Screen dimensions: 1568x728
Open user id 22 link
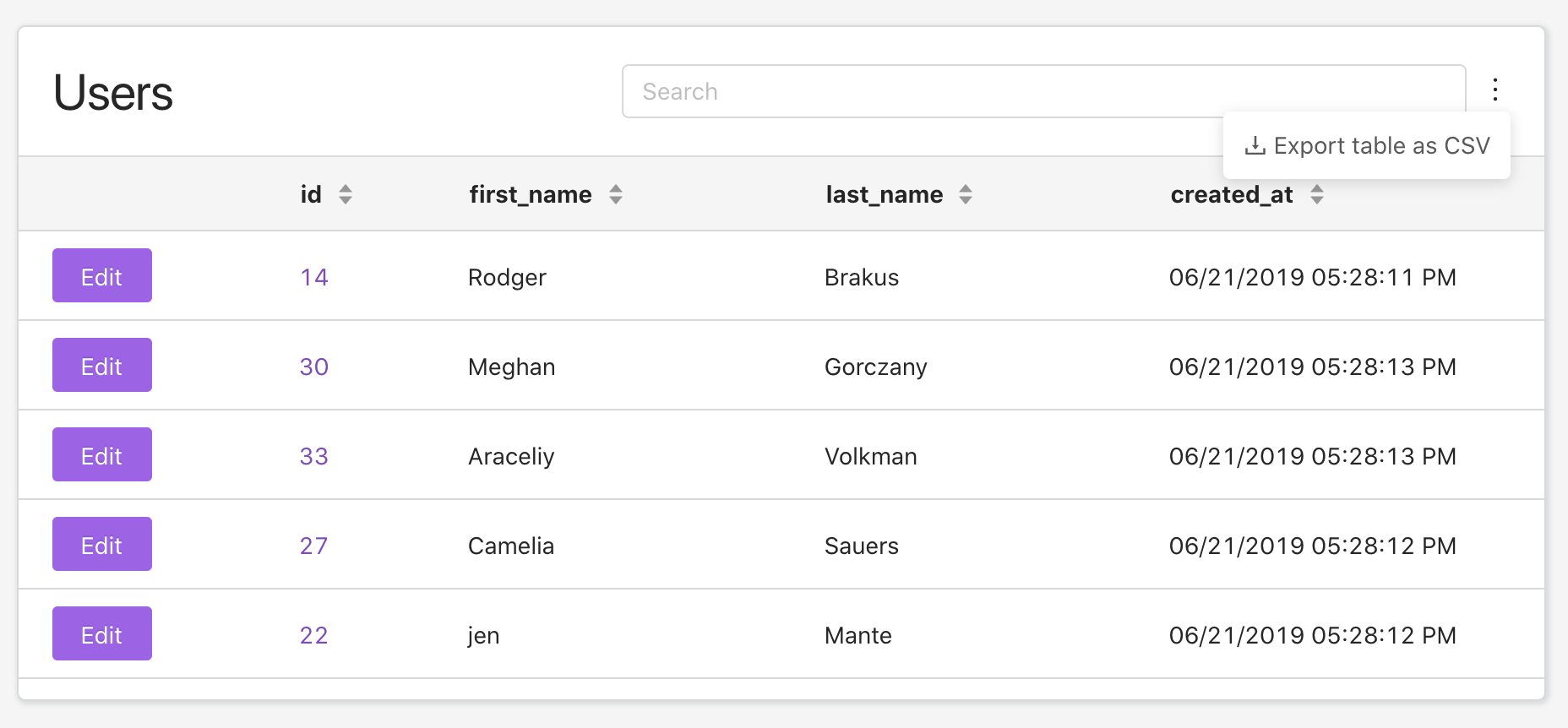pyautogui.click(x=314, y=635)
